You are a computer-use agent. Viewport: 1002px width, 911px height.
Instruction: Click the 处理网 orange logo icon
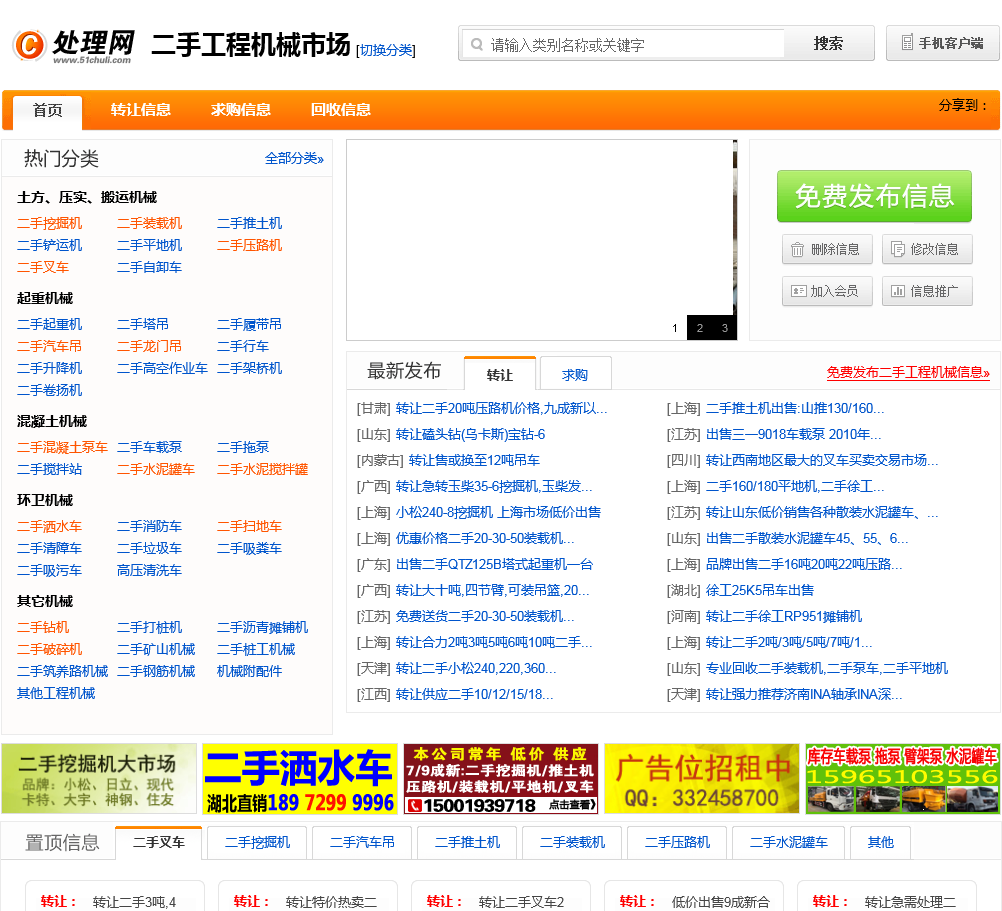(29, 45)
